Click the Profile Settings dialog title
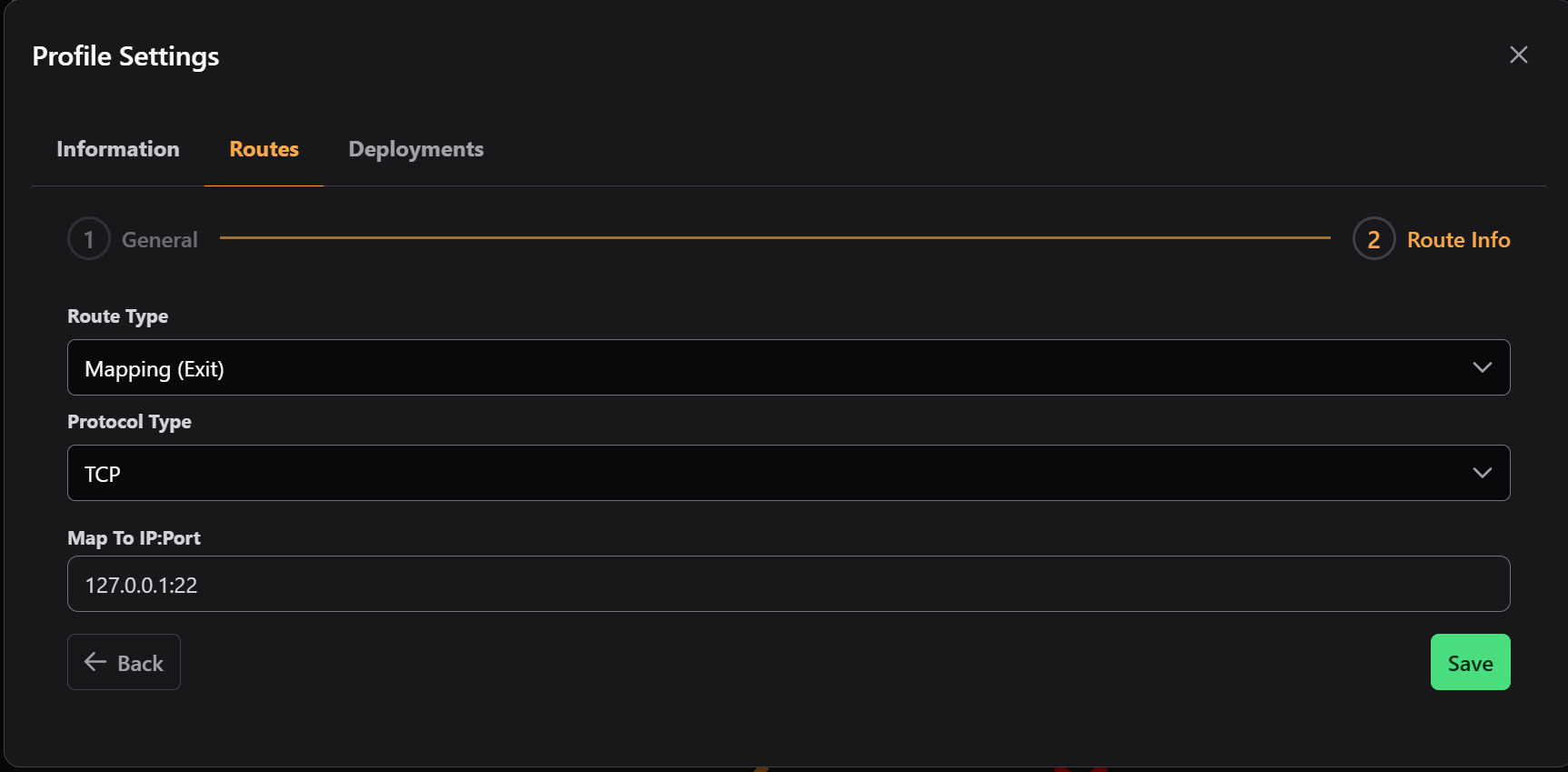 tap(125, 55)
